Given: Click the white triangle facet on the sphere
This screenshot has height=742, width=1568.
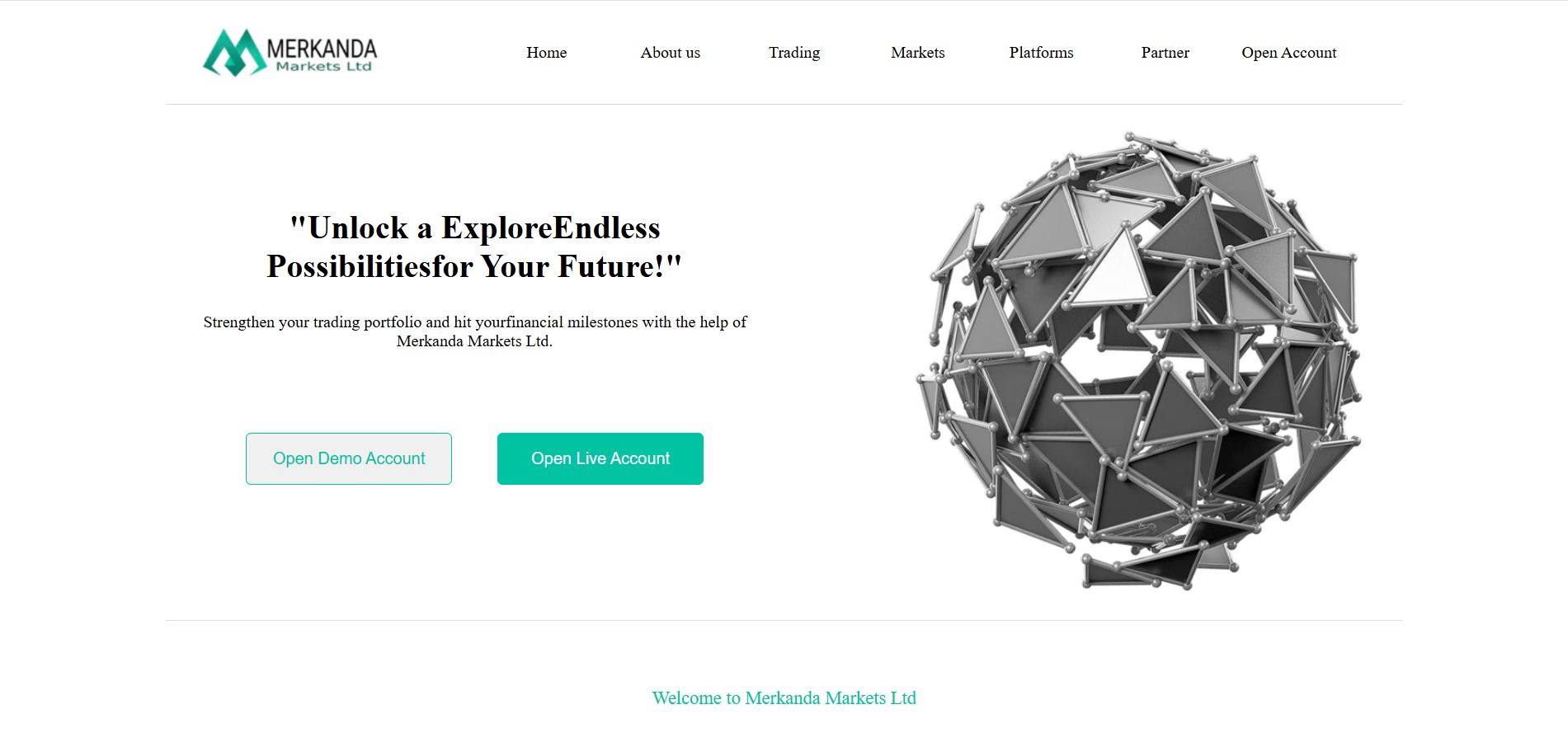Looking at the screenshot, I should (x=1113, y=272).
